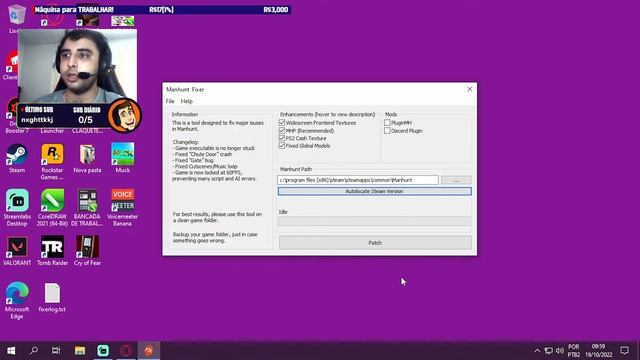Image resolution: width=640 pixels, height=360 pixels.
Task: Open the File menu in Manhunt Fixer
Action: point(170,101)
